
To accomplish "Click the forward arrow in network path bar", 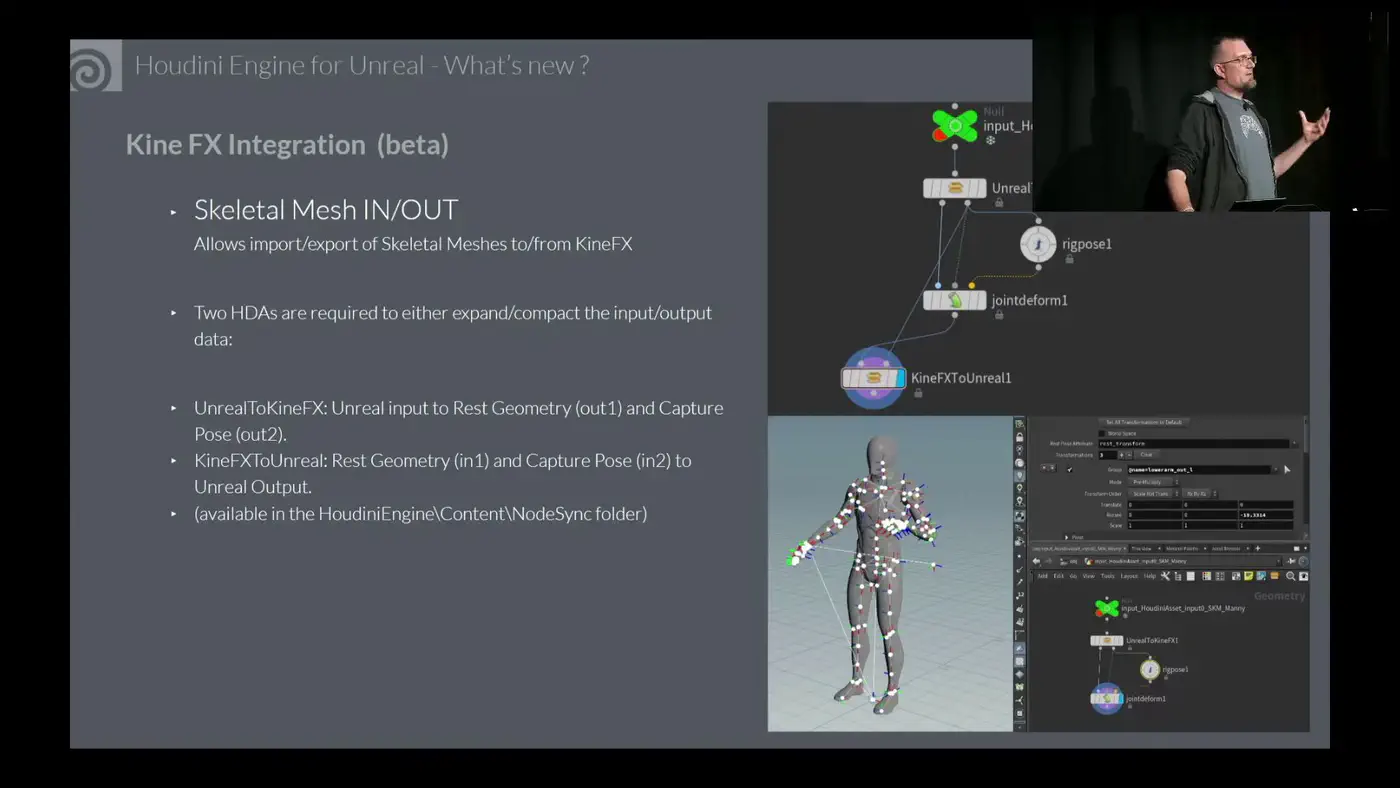I will pyautogui.click(x=1049, y=561).
